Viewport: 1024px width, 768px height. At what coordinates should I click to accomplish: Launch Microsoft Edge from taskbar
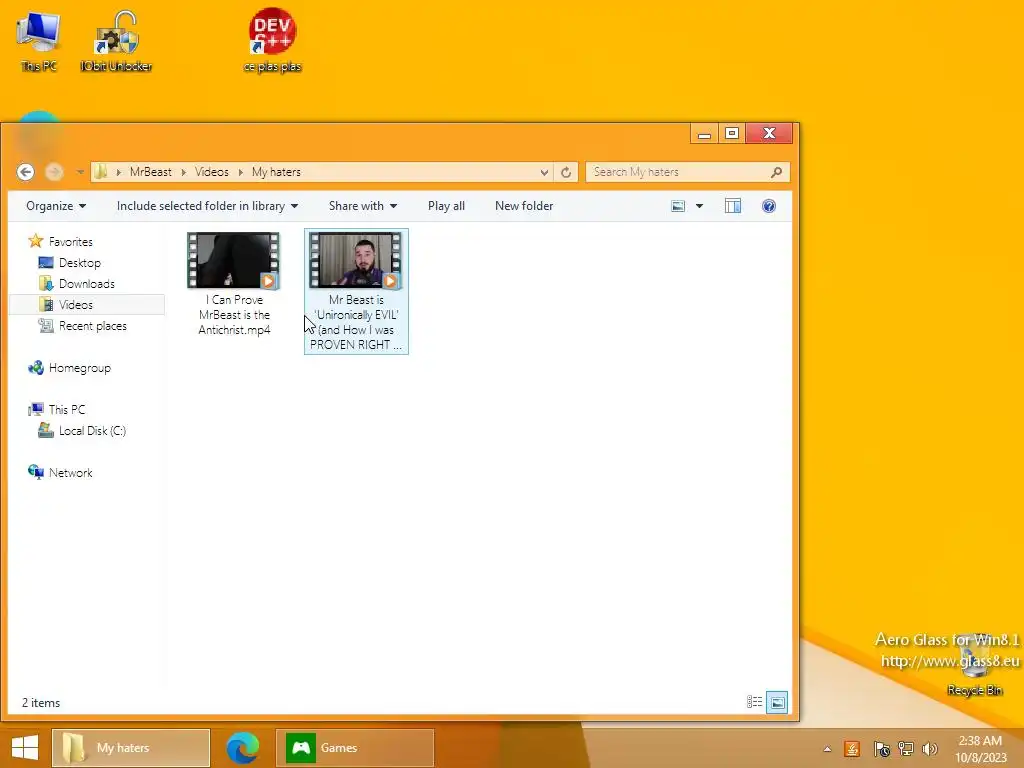[243, 748]
